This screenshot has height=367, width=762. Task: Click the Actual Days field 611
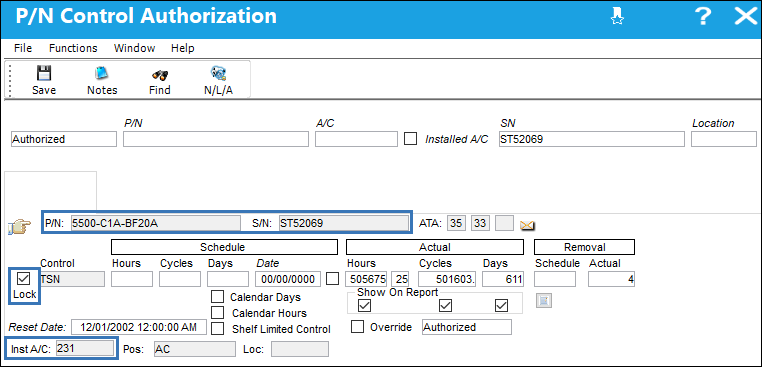[x=503, y=279]
